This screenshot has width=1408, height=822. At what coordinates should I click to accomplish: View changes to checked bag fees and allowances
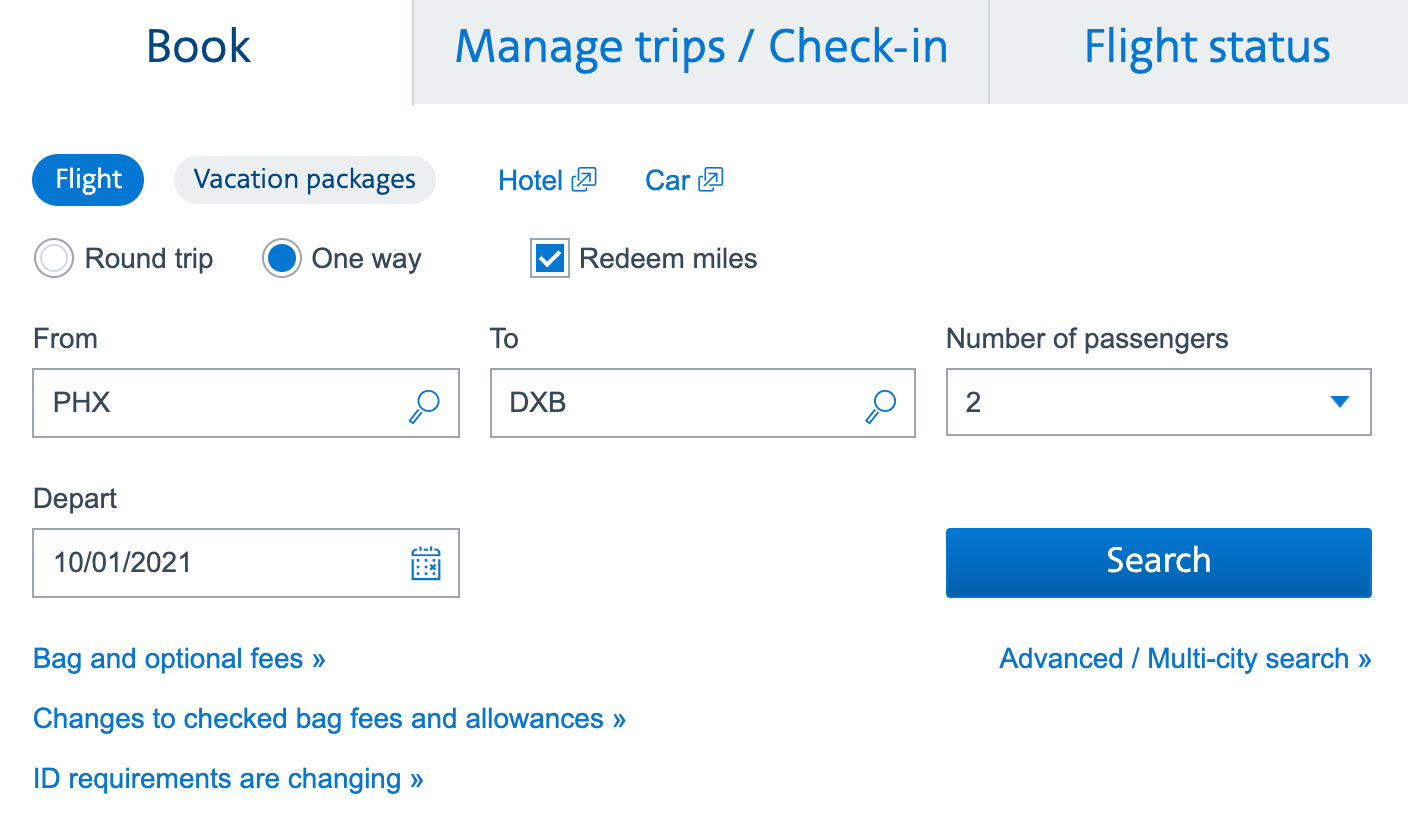tap(329, 718)
